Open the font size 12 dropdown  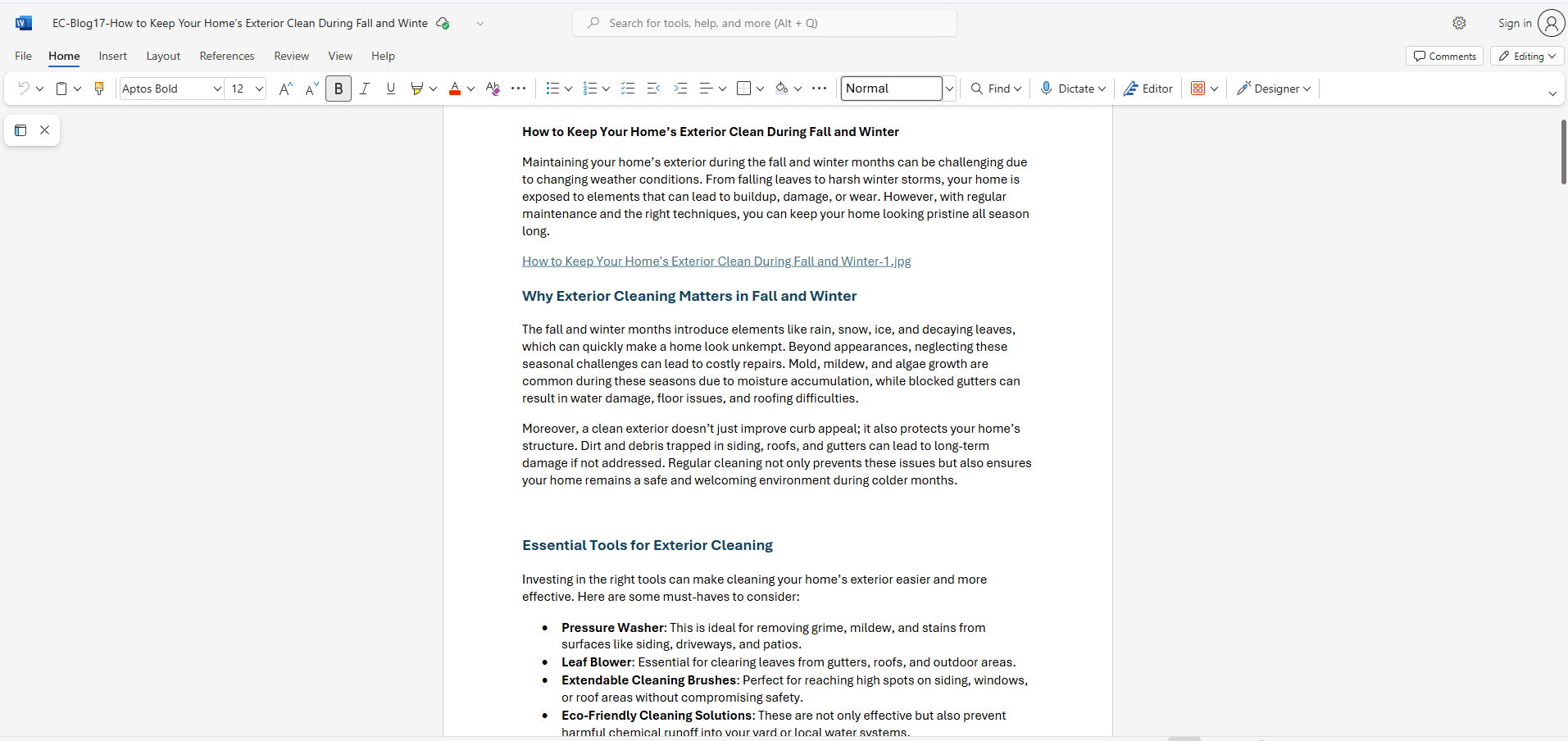tap(259, 89)
